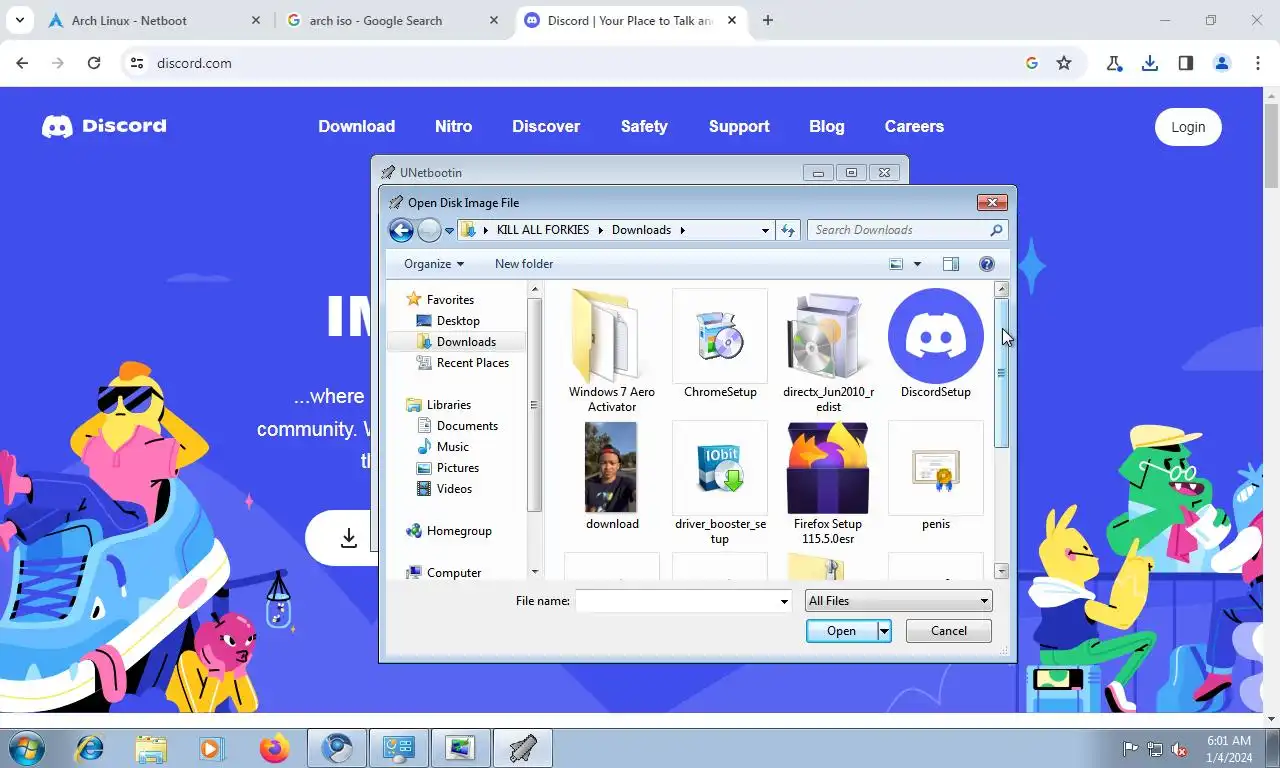Open the Windows Start menu

click(x=27, y=748)
